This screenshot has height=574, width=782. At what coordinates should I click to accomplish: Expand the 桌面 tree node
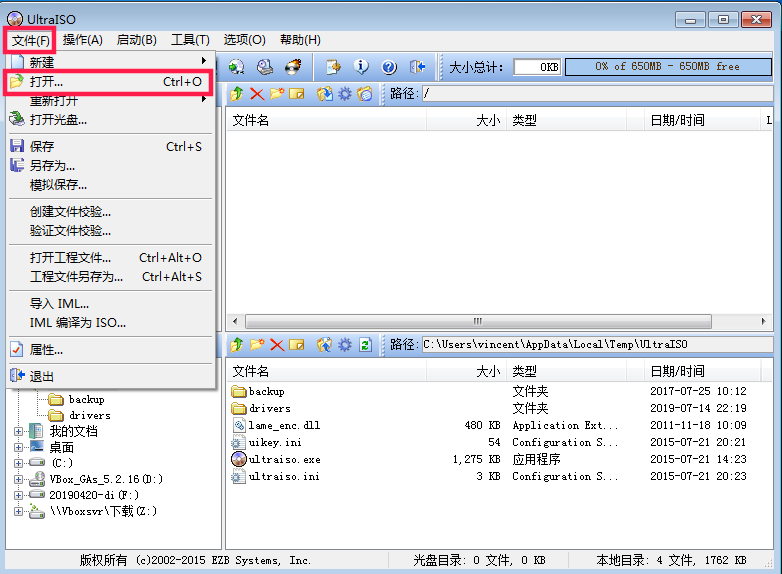click(18, 447)
